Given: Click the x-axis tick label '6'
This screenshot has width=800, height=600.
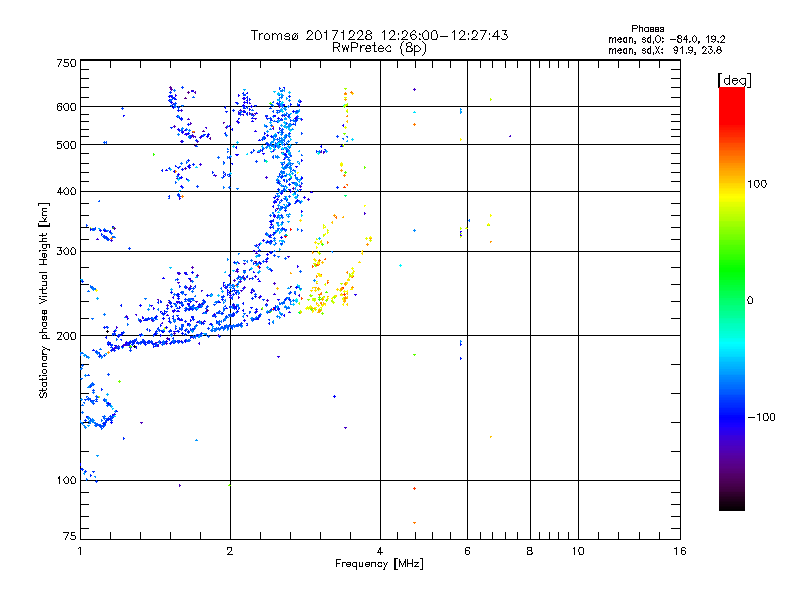Looking at the screenshot, I should 467,551.
